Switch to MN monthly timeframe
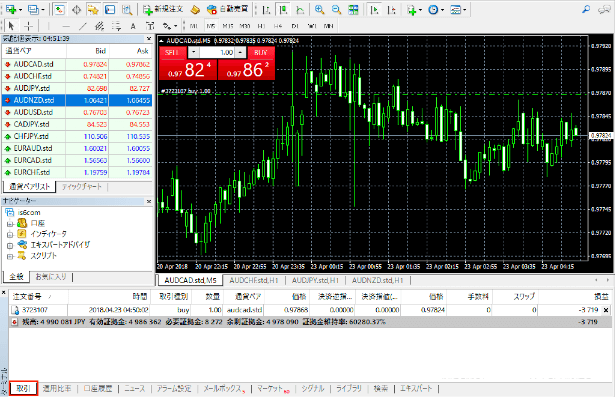This screenshot has height=397, width=615. click(329, 26)
